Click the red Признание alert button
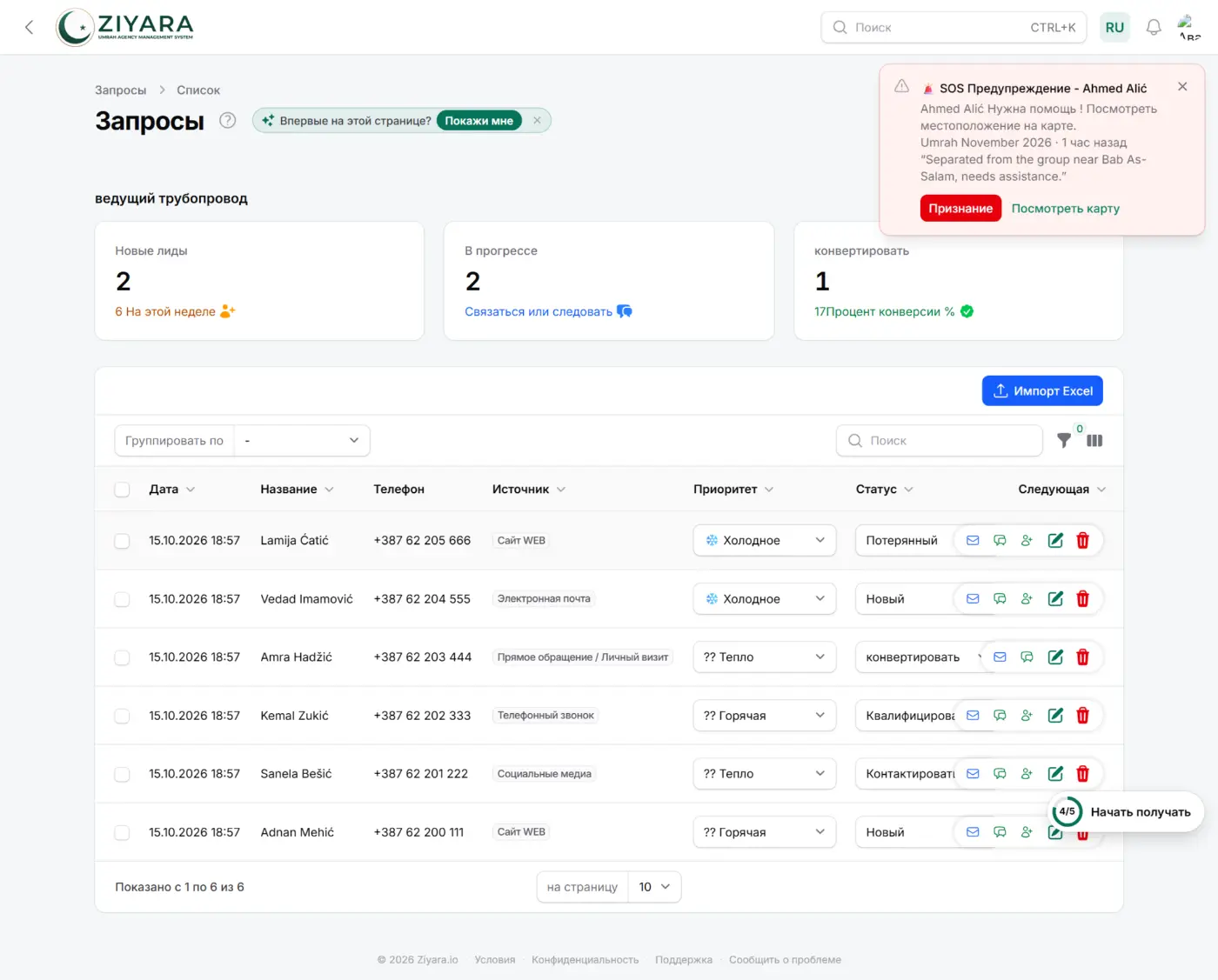The width and height of the screenshot is (1218, 980). pyautogui.click(x=960, y=209)
